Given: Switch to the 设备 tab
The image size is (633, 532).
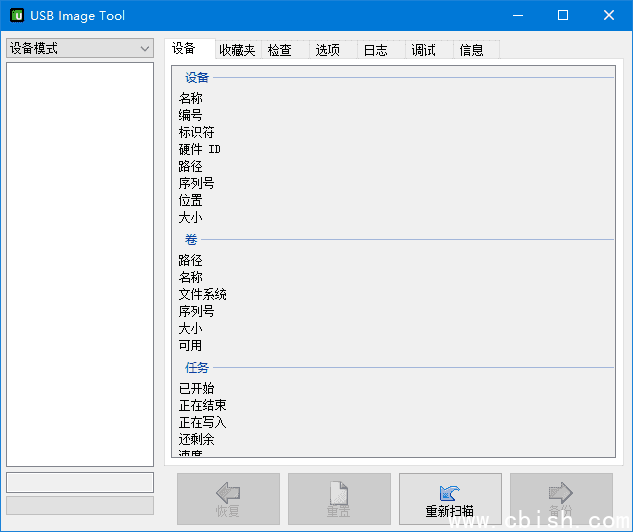Looking at the screenshot, I should point(189,49).
